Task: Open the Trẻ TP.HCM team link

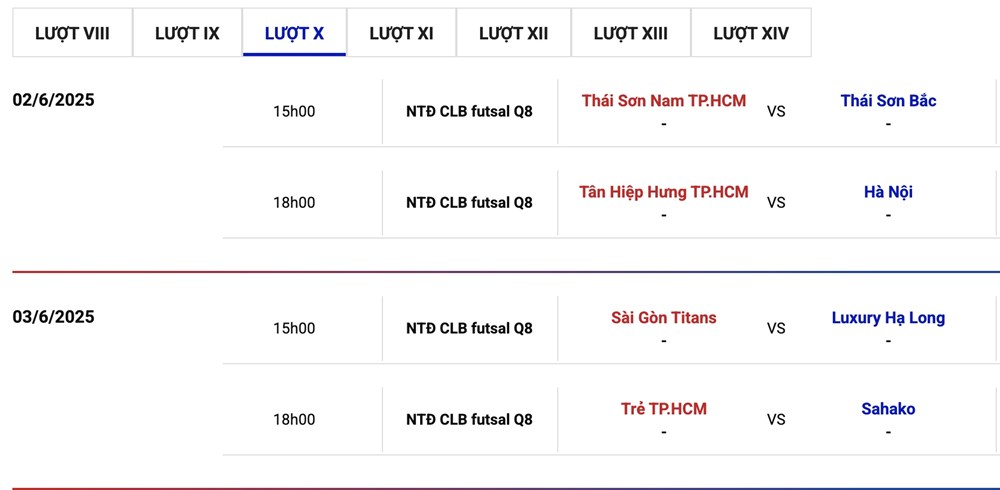Action: click(x=664, y=409)
